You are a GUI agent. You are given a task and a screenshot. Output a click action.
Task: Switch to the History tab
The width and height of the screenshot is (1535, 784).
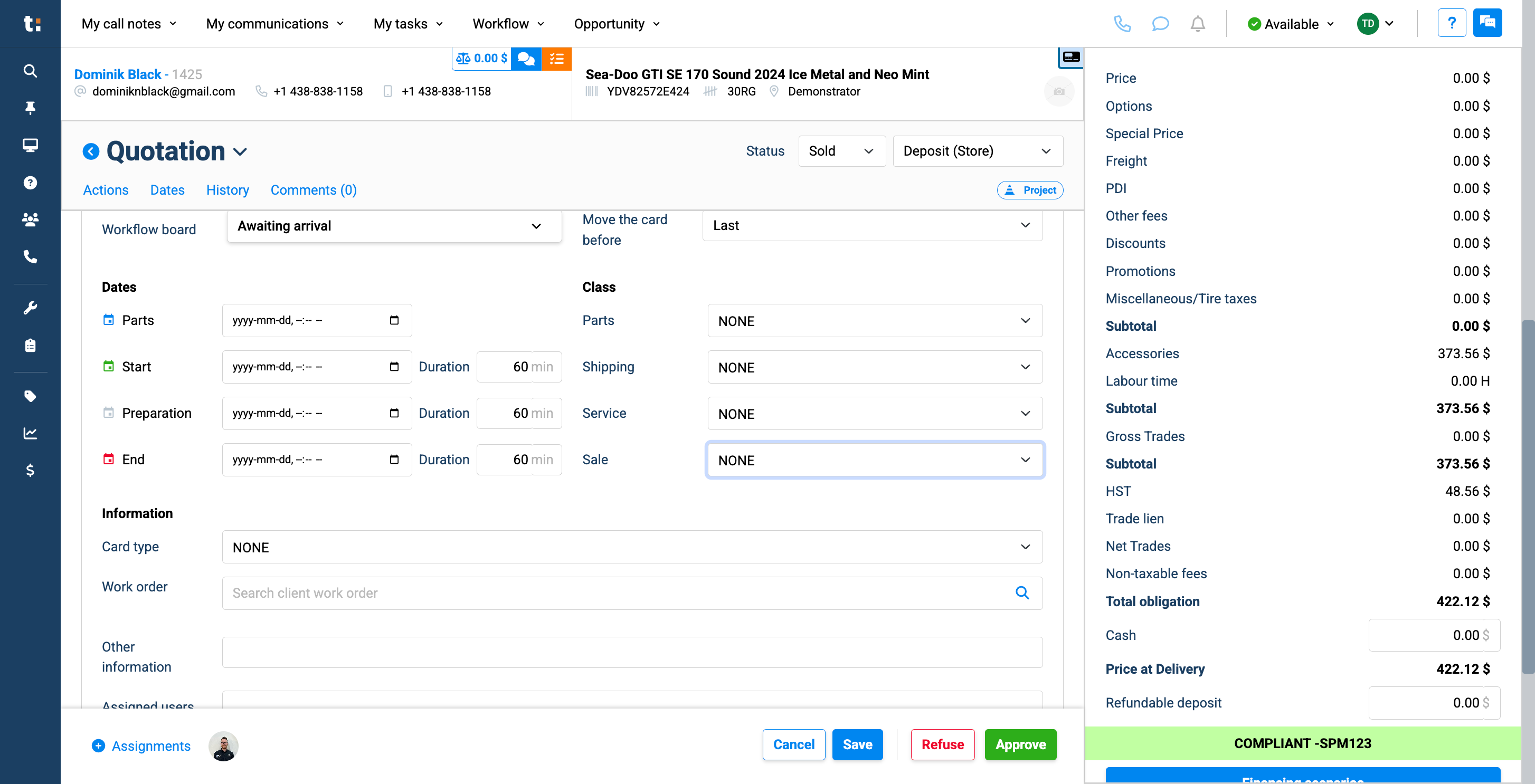228,190
